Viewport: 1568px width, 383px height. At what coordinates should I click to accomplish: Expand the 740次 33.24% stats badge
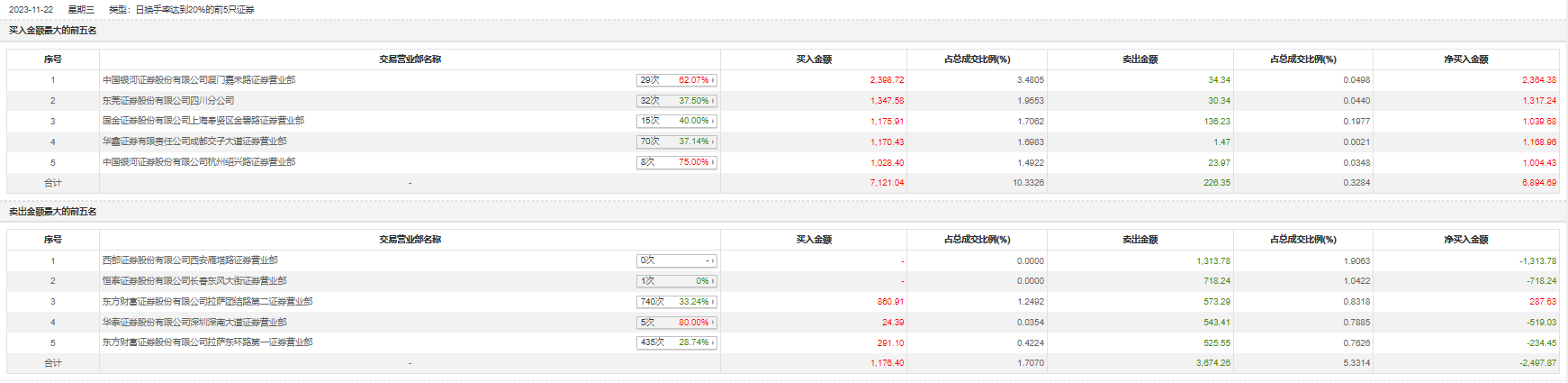point(676,302)
